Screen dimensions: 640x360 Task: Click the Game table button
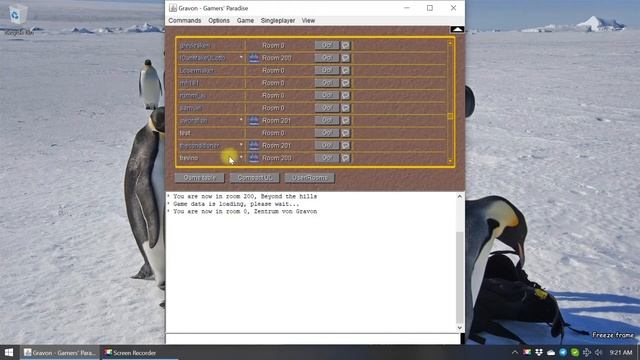200,178
